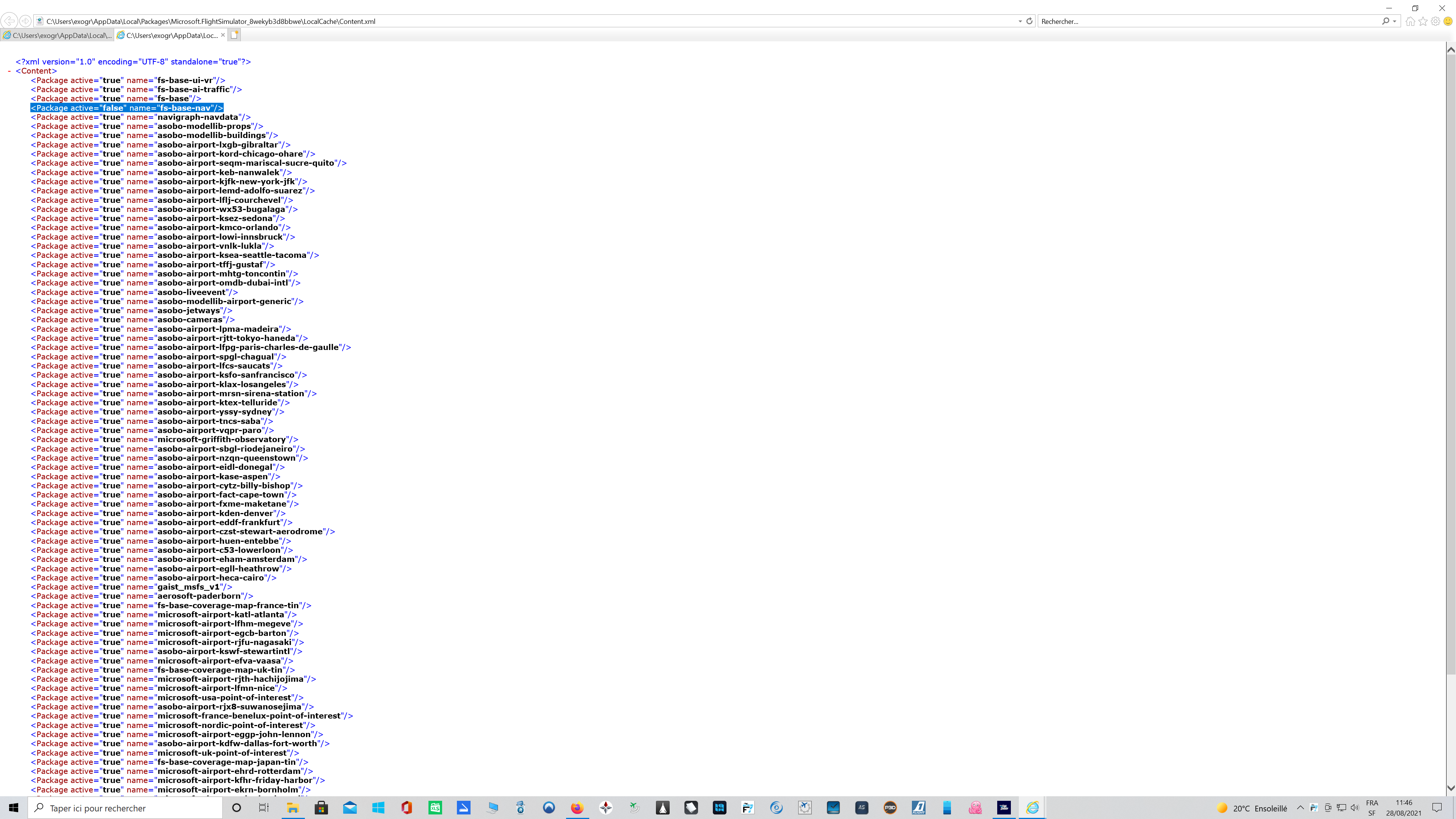Click the address bar with Content.xml path

(x=526, y=21)
